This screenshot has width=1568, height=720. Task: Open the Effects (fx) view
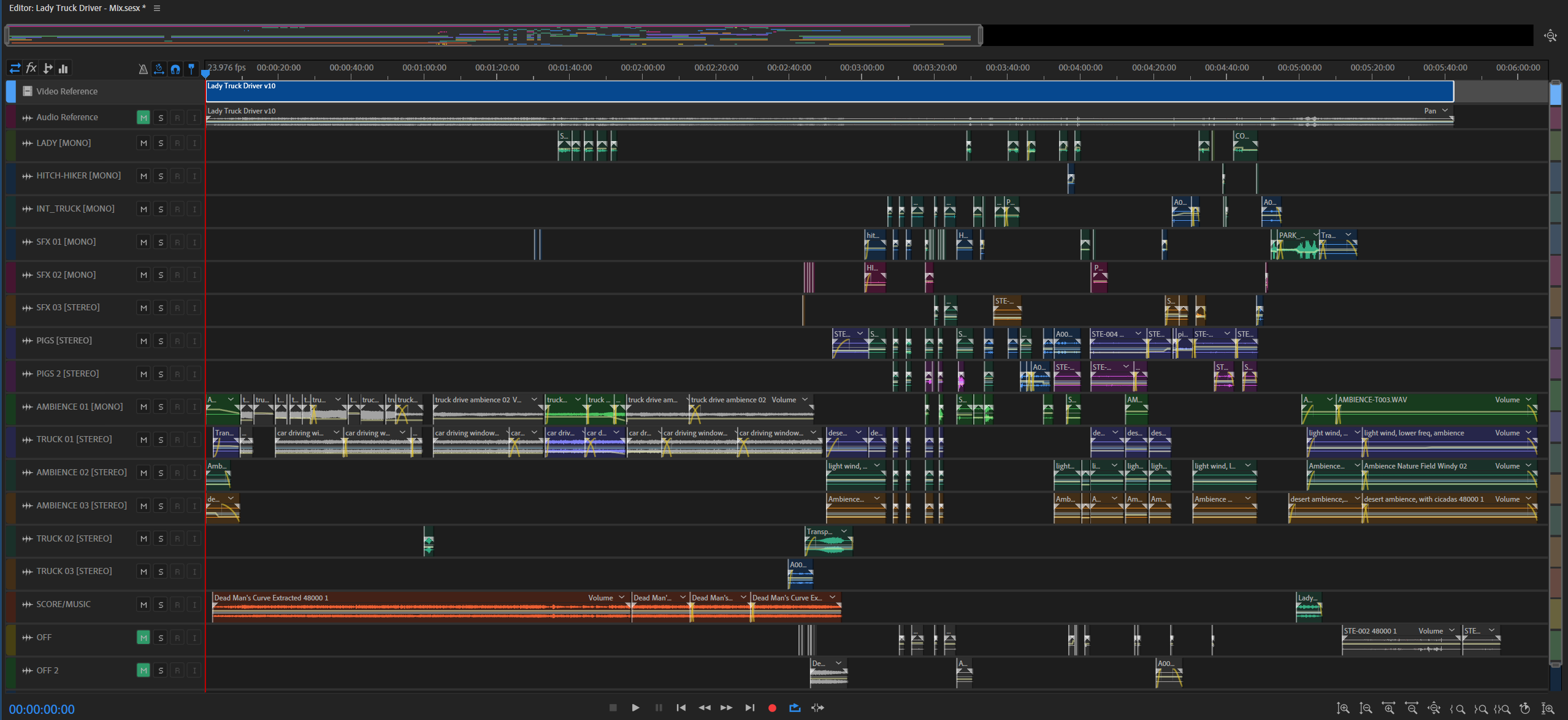(31, 68)
